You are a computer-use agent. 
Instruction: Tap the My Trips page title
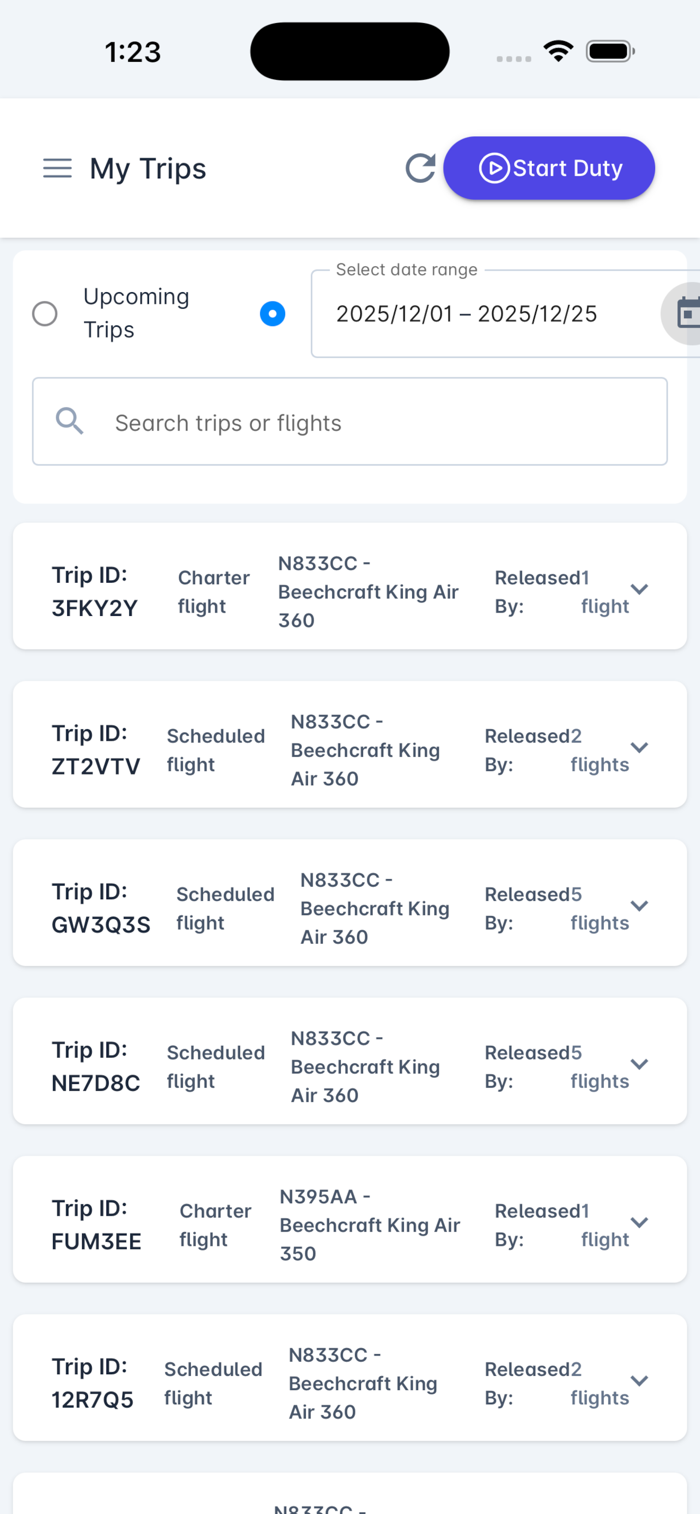148,169
